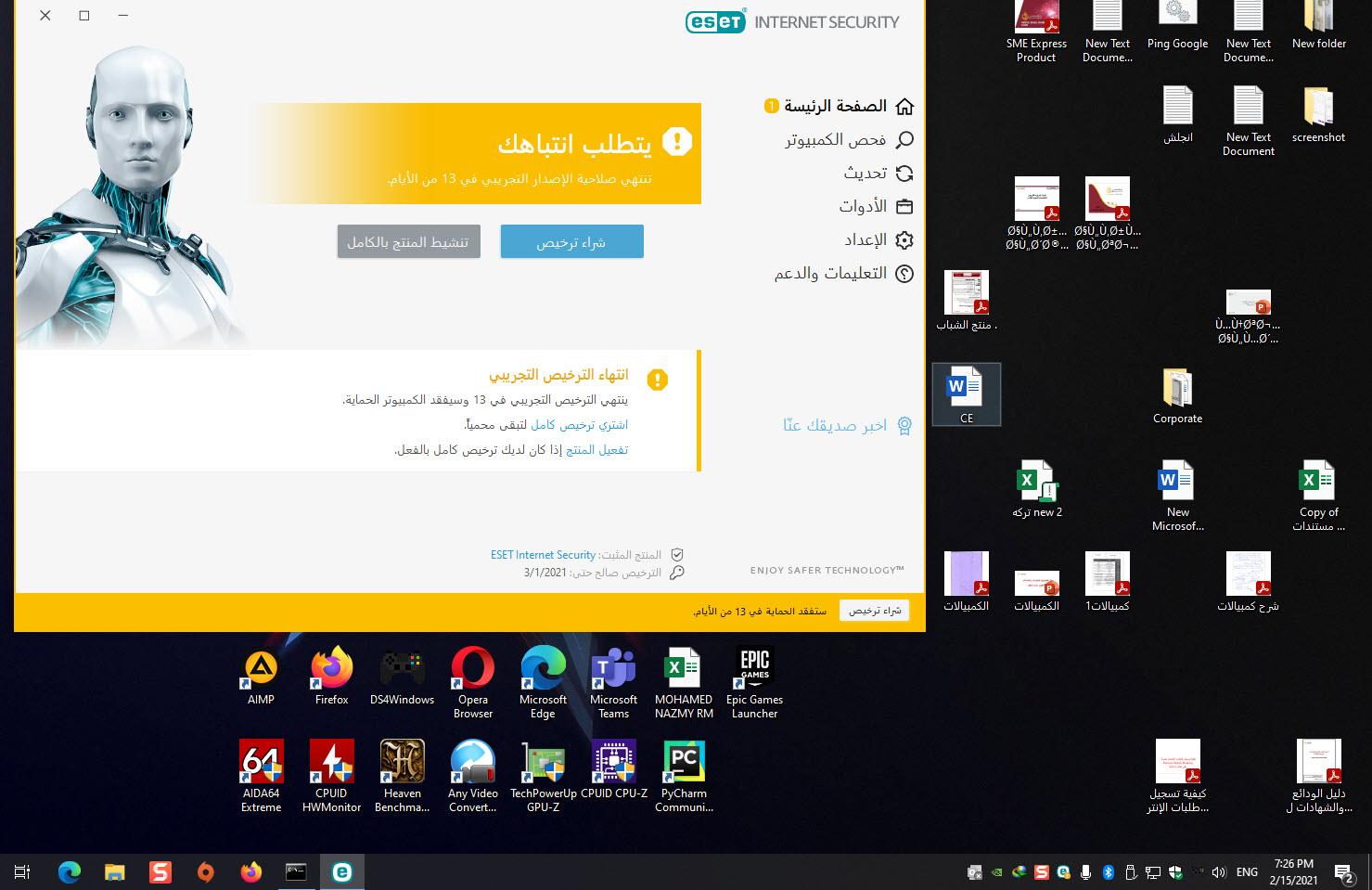Screen dimensions: 1372x890
Task: Select the Opera Browser desktop shortcut
Action: coord(472,683)
